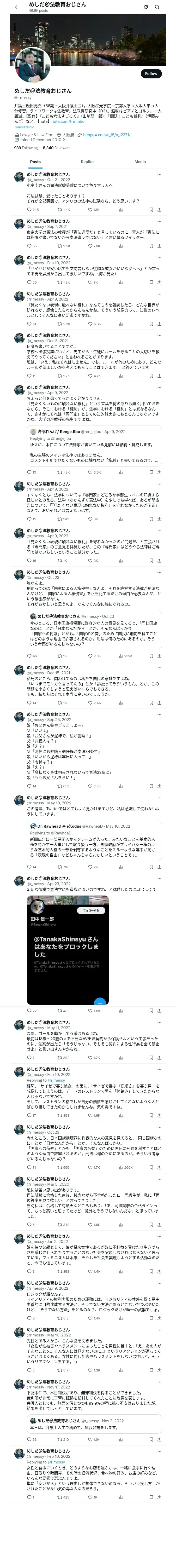This screenshot has height=1568, width=176.
Task: Click the Follow button
Action: (150, 74)
